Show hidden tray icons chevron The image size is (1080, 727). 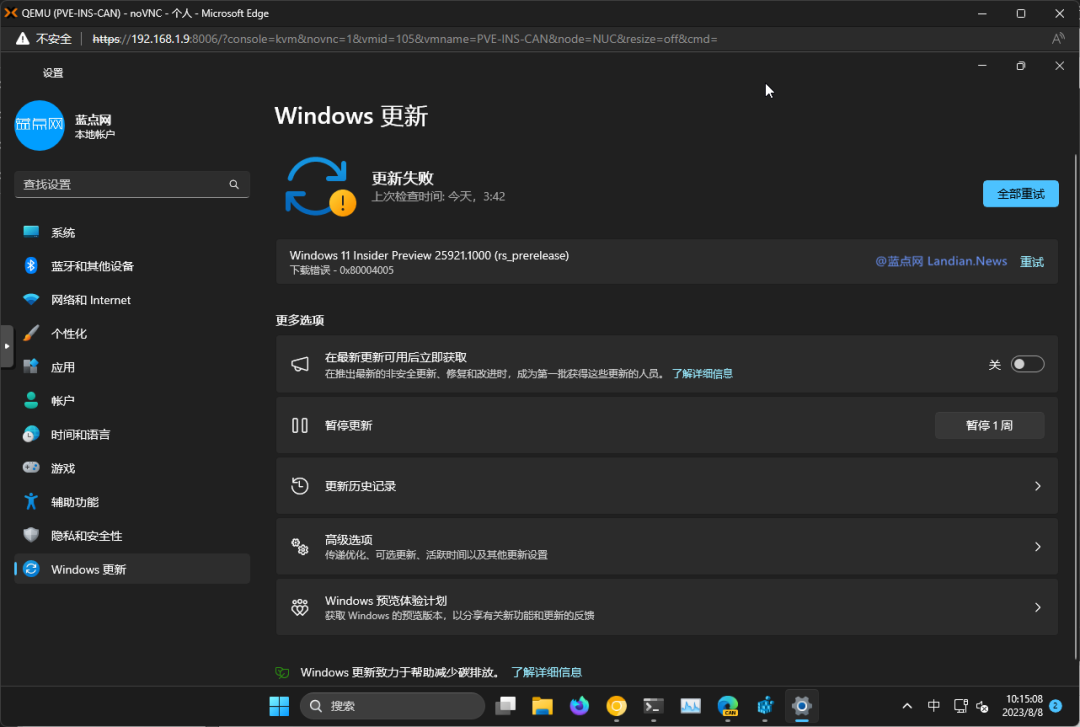[907, 706]
